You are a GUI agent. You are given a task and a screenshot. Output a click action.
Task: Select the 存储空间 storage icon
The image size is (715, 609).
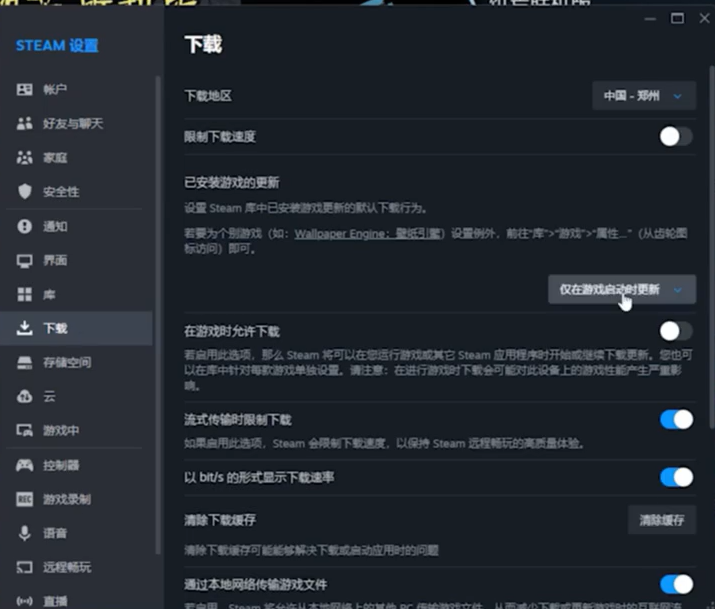25,362
